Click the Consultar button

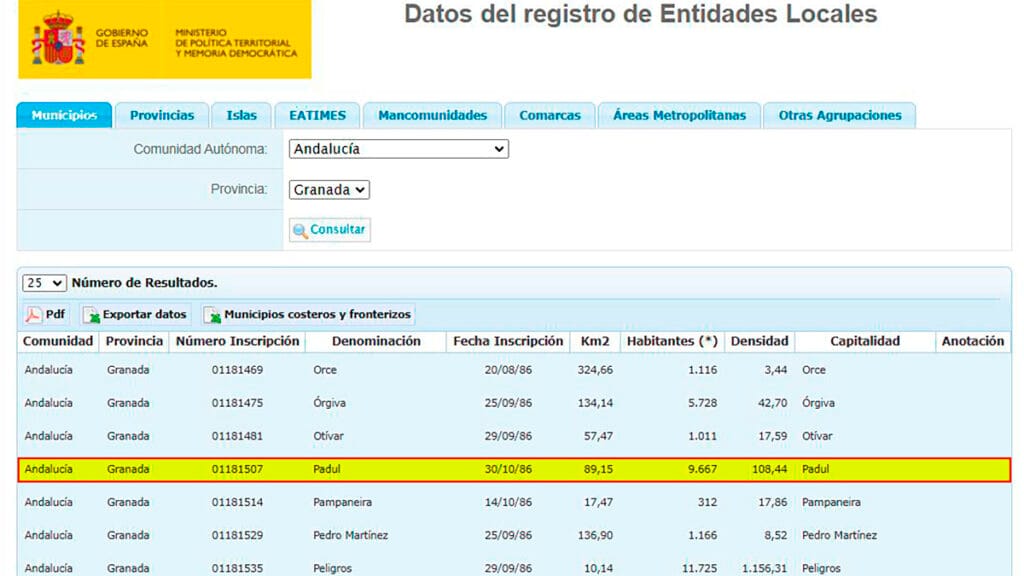[x=330, y=229]
